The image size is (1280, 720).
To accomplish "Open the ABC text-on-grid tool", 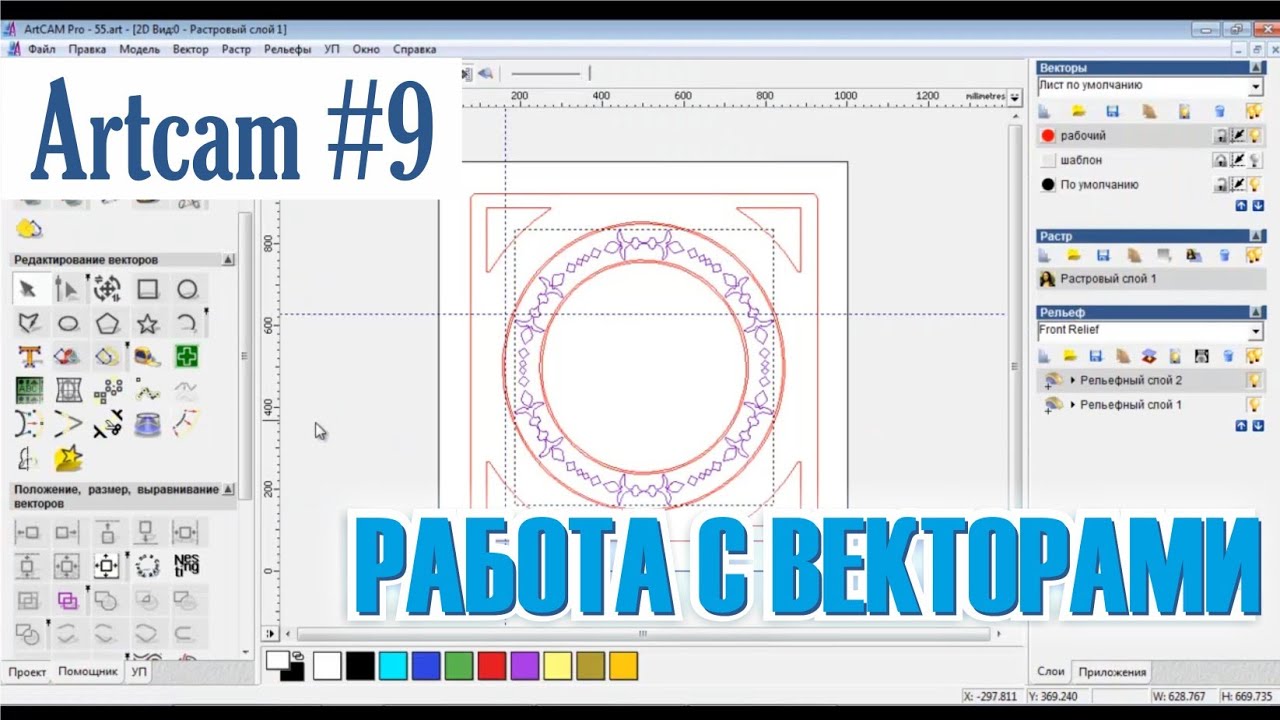I will click(x=28, y=390).
